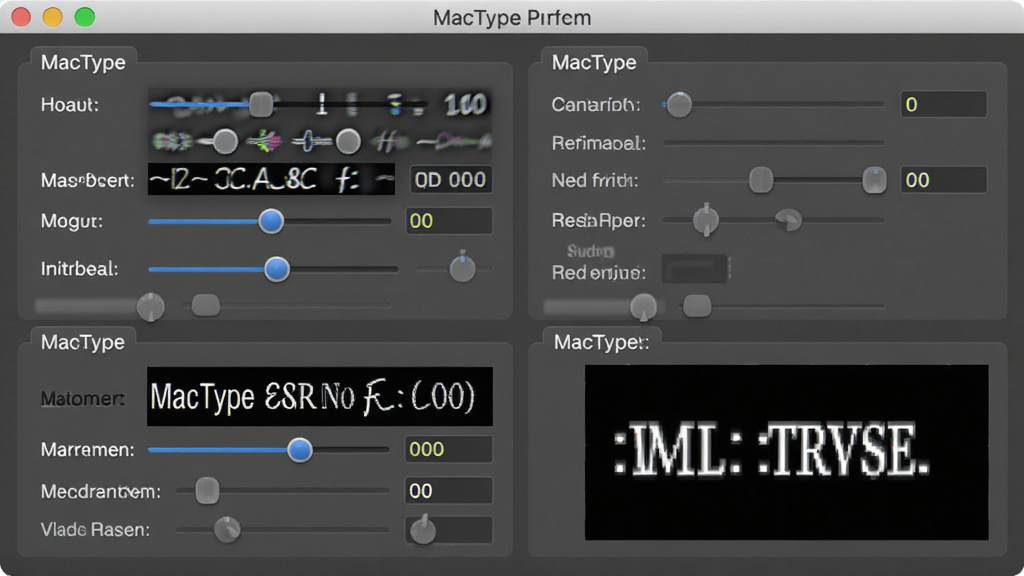Click the Sudrn label above Red enjue
This screenshot has width=1024, height=576.
point(590,251)
